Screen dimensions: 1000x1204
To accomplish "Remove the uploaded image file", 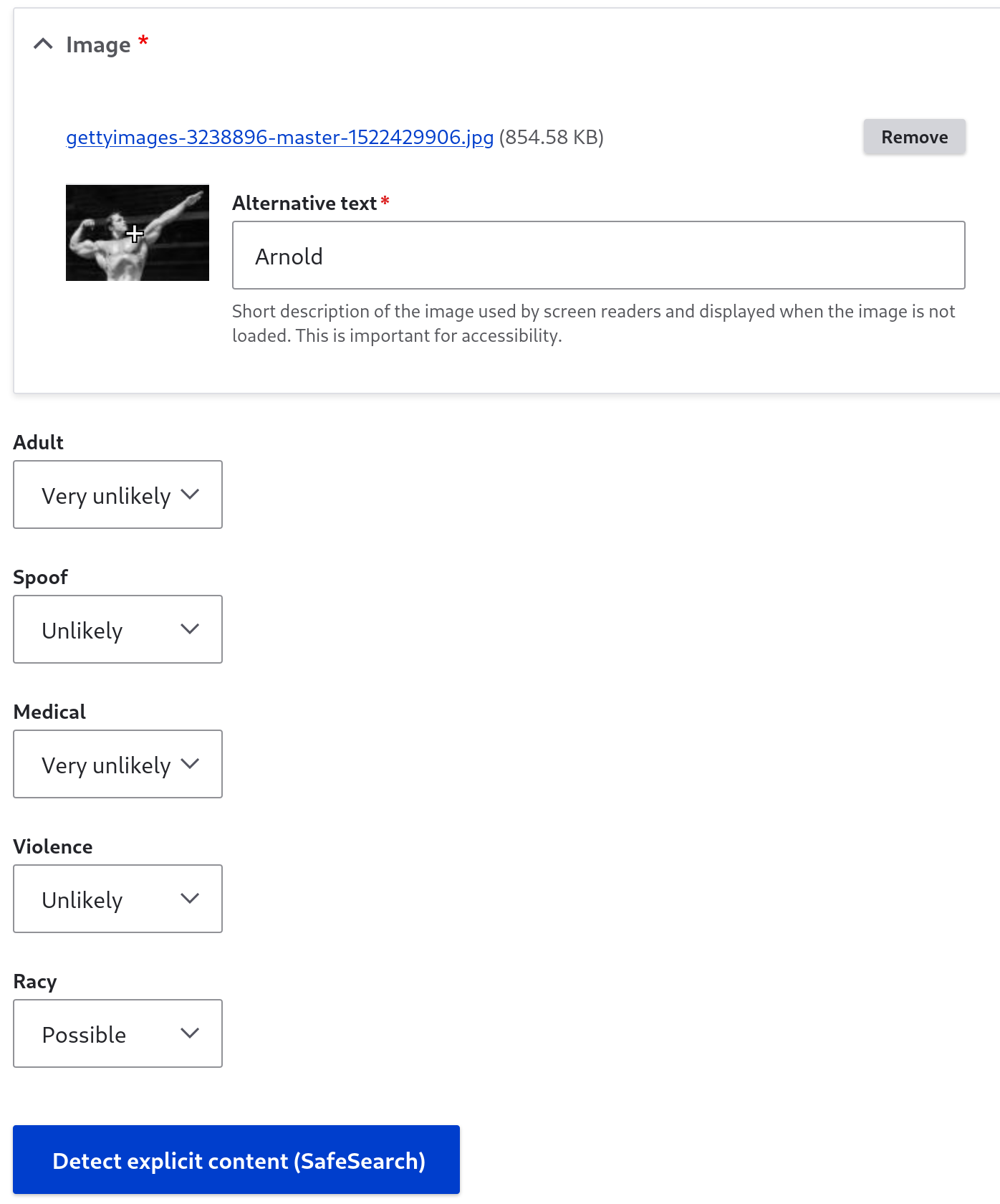I will coord(914,137).
